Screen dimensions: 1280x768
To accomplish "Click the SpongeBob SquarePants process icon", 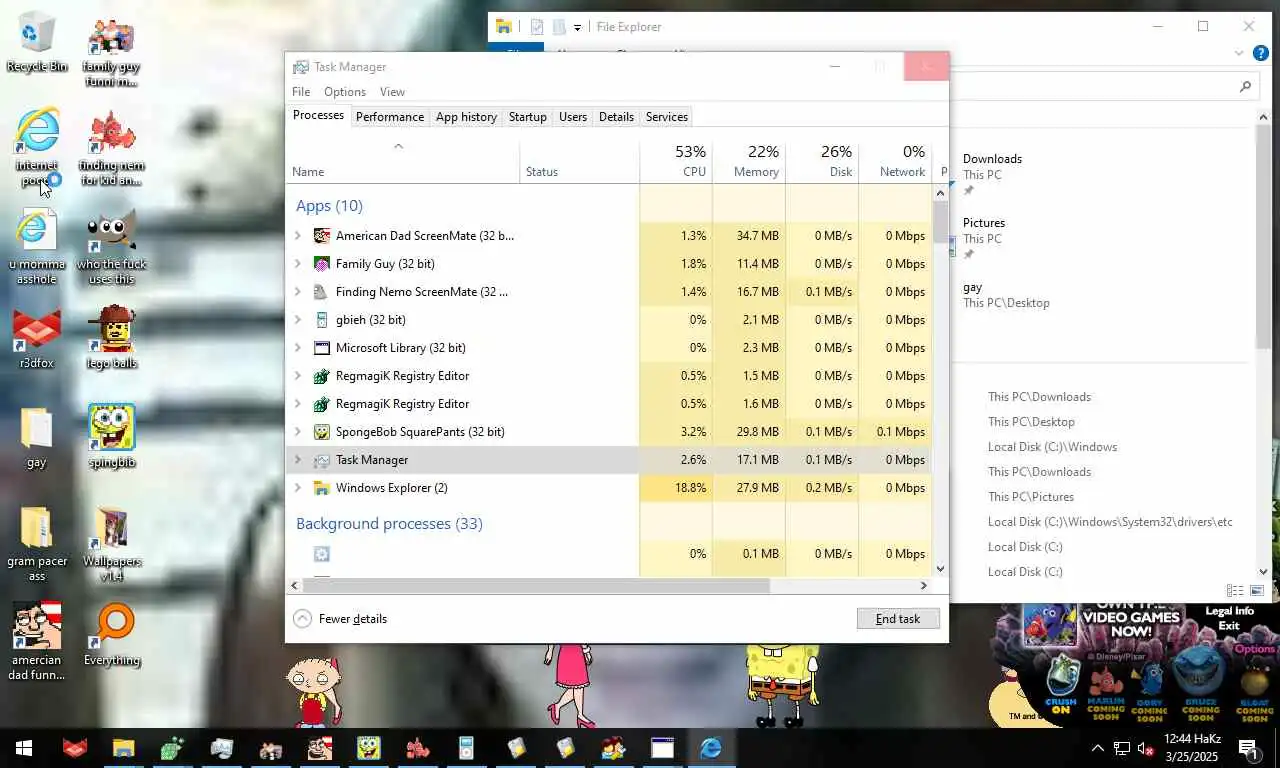I will tap(321, 432).
